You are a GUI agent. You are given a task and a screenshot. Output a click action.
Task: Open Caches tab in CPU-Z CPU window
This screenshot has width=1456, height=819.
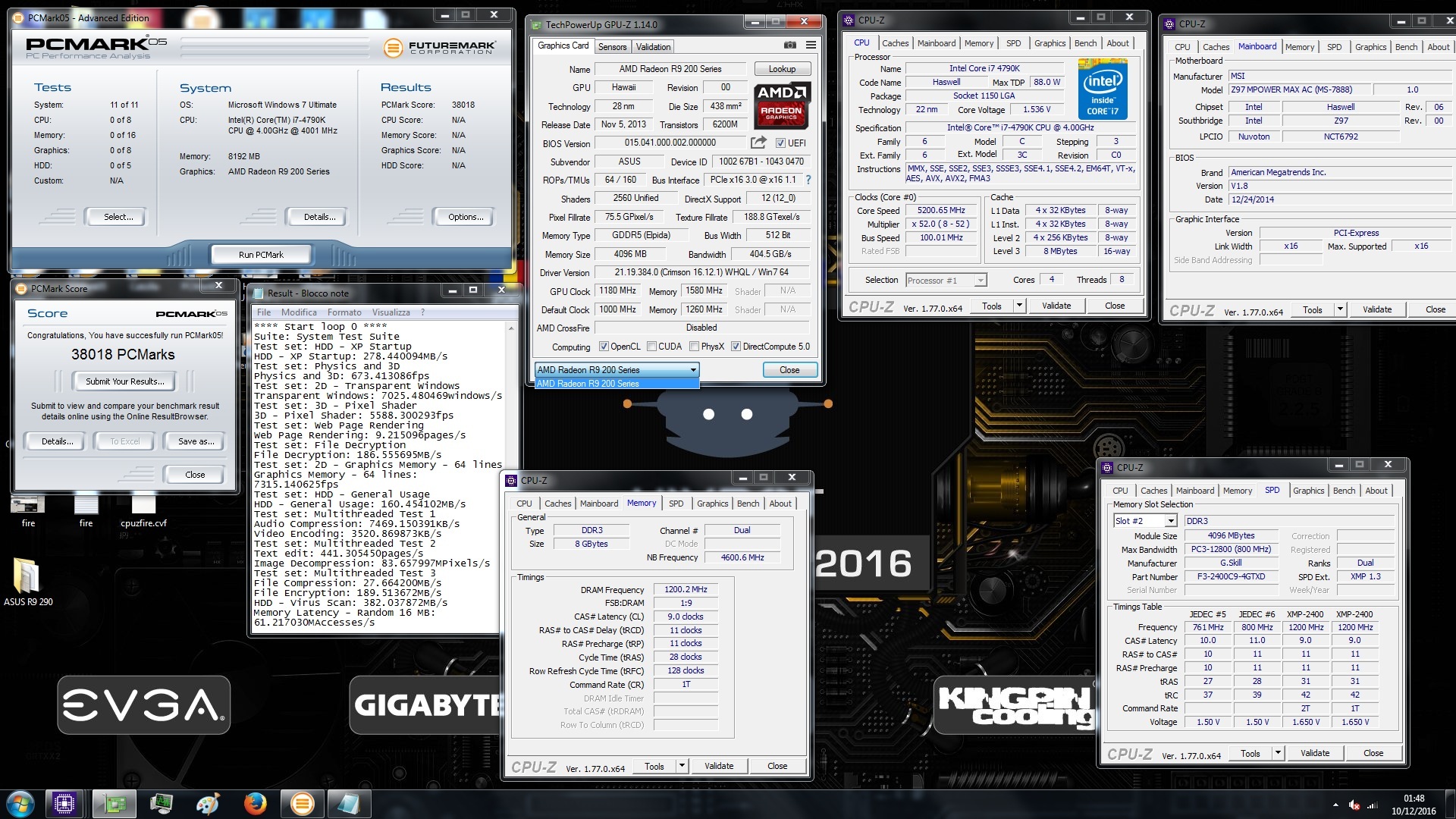(895, 43)
